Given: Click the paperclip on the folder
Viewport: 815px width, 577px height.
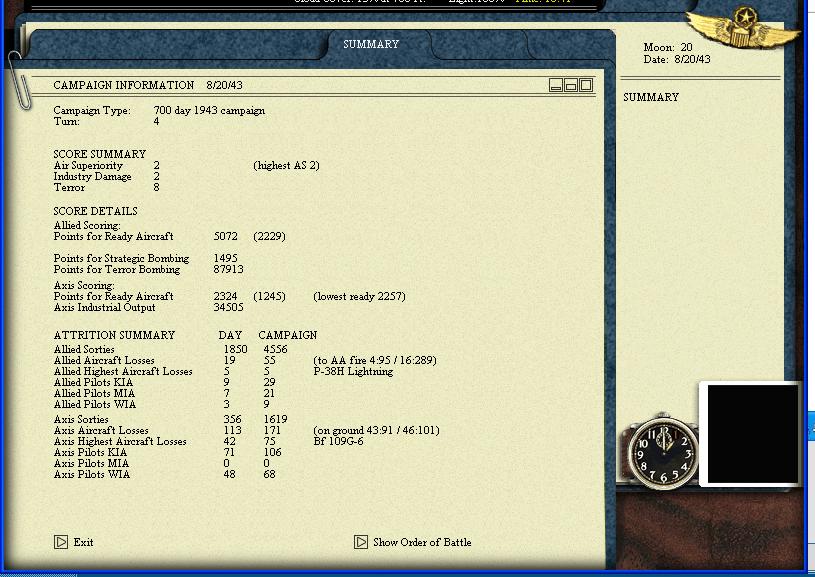Looking at the screenshot, I should [19, 81].
